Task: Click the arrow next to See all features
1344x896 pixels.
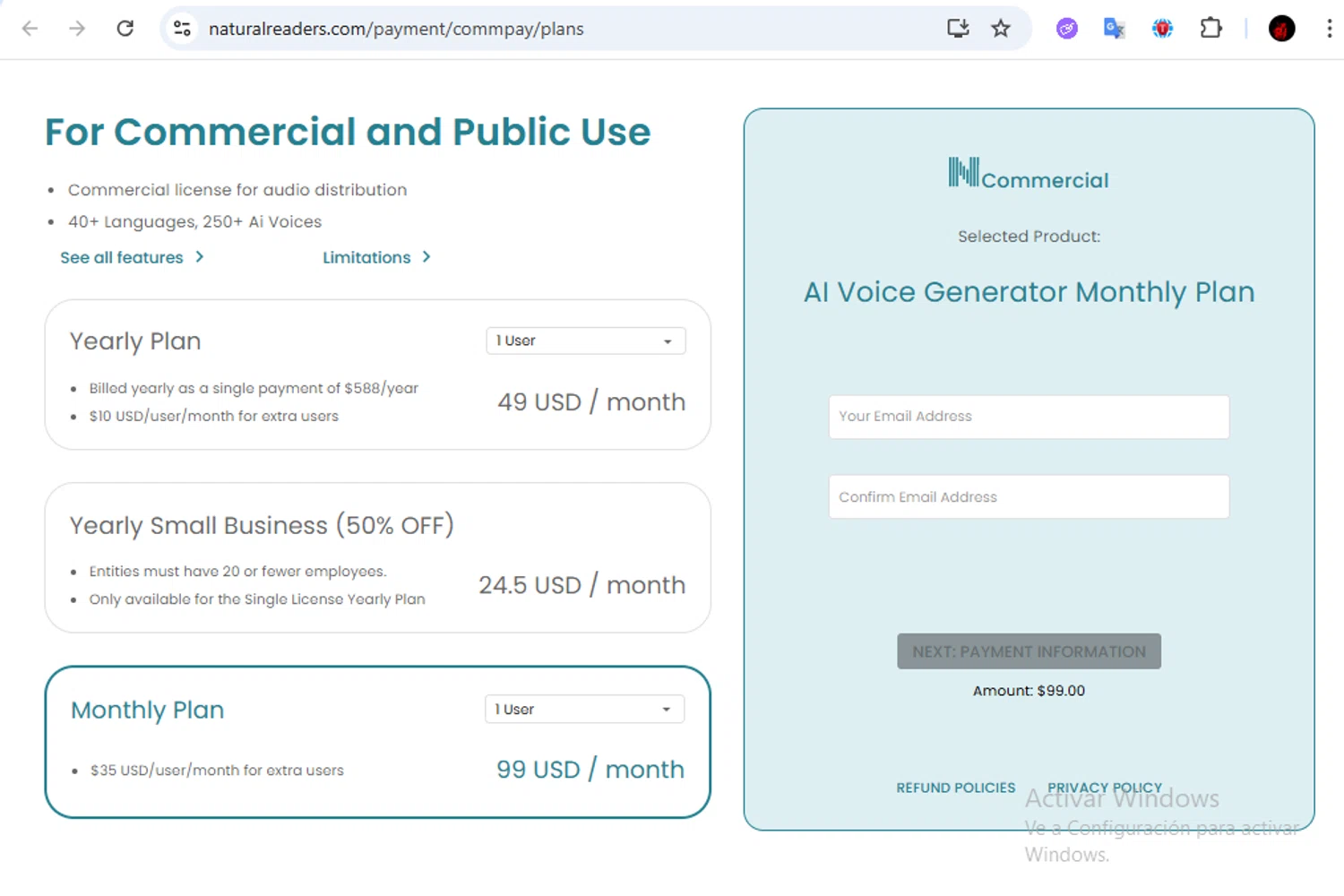Action: click(x=200, y=257)
